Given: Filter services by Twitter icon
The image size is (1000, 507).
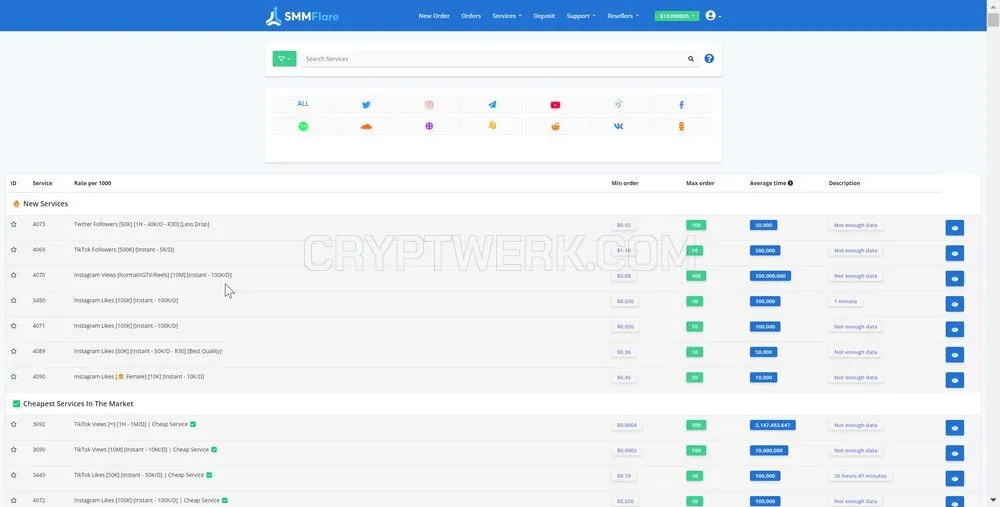Looking at the screenshot, I should [366, 105].
